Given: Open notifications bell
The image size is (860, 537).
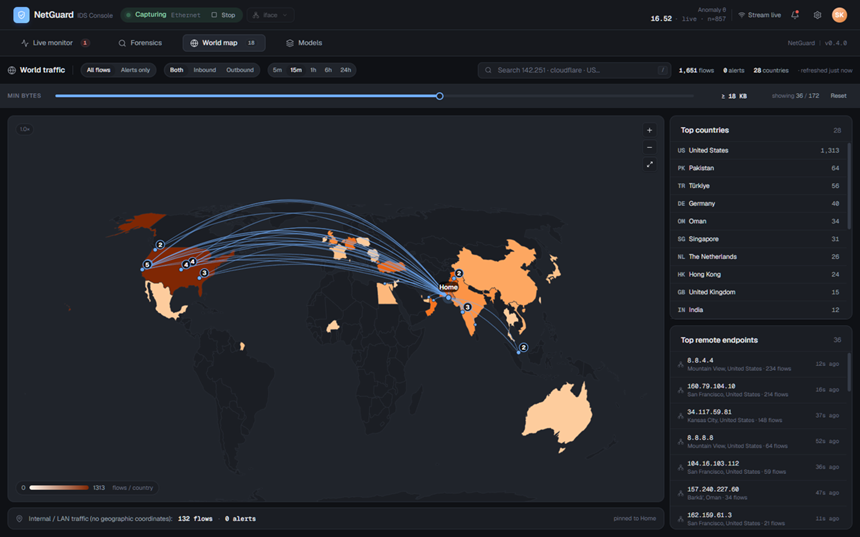Looking at the screenshot, I should [x=795, y=15].
